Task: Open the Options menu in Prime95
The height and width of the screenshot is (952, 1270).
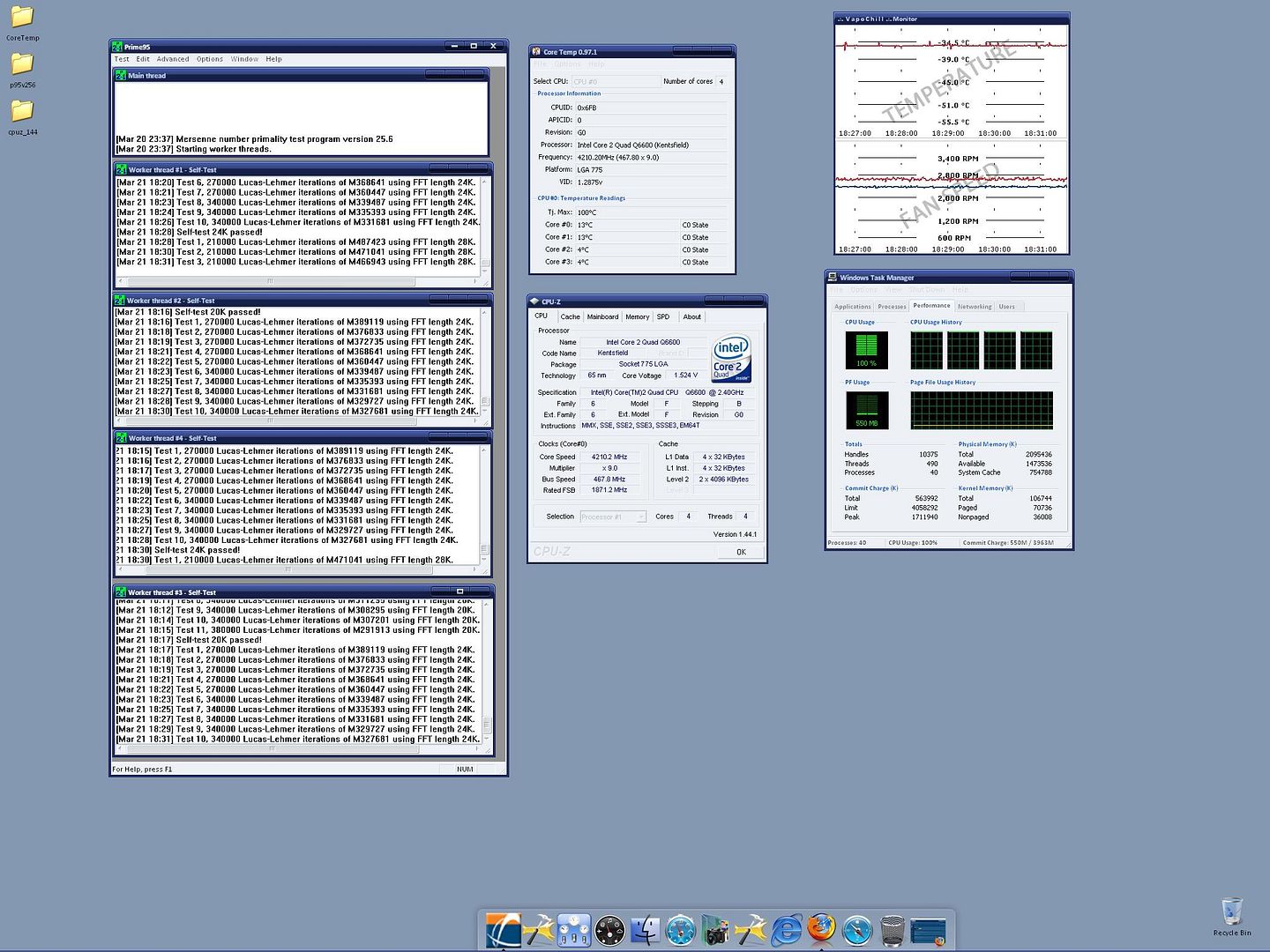Action: pyautogui.click(x=210, y=59)
